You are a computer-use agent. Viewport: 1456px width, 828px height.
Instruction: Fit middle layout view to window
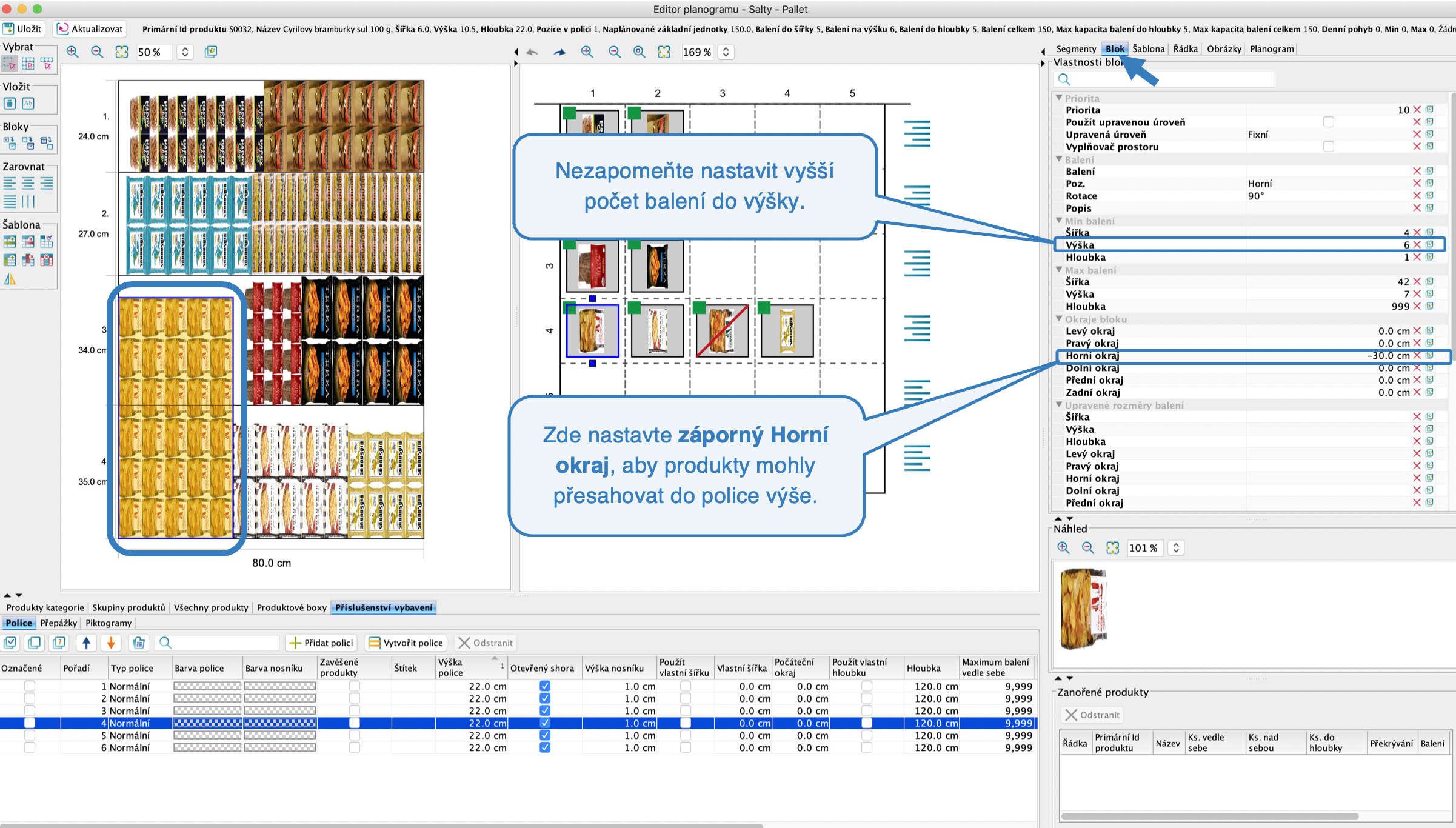tap(664, 52)
